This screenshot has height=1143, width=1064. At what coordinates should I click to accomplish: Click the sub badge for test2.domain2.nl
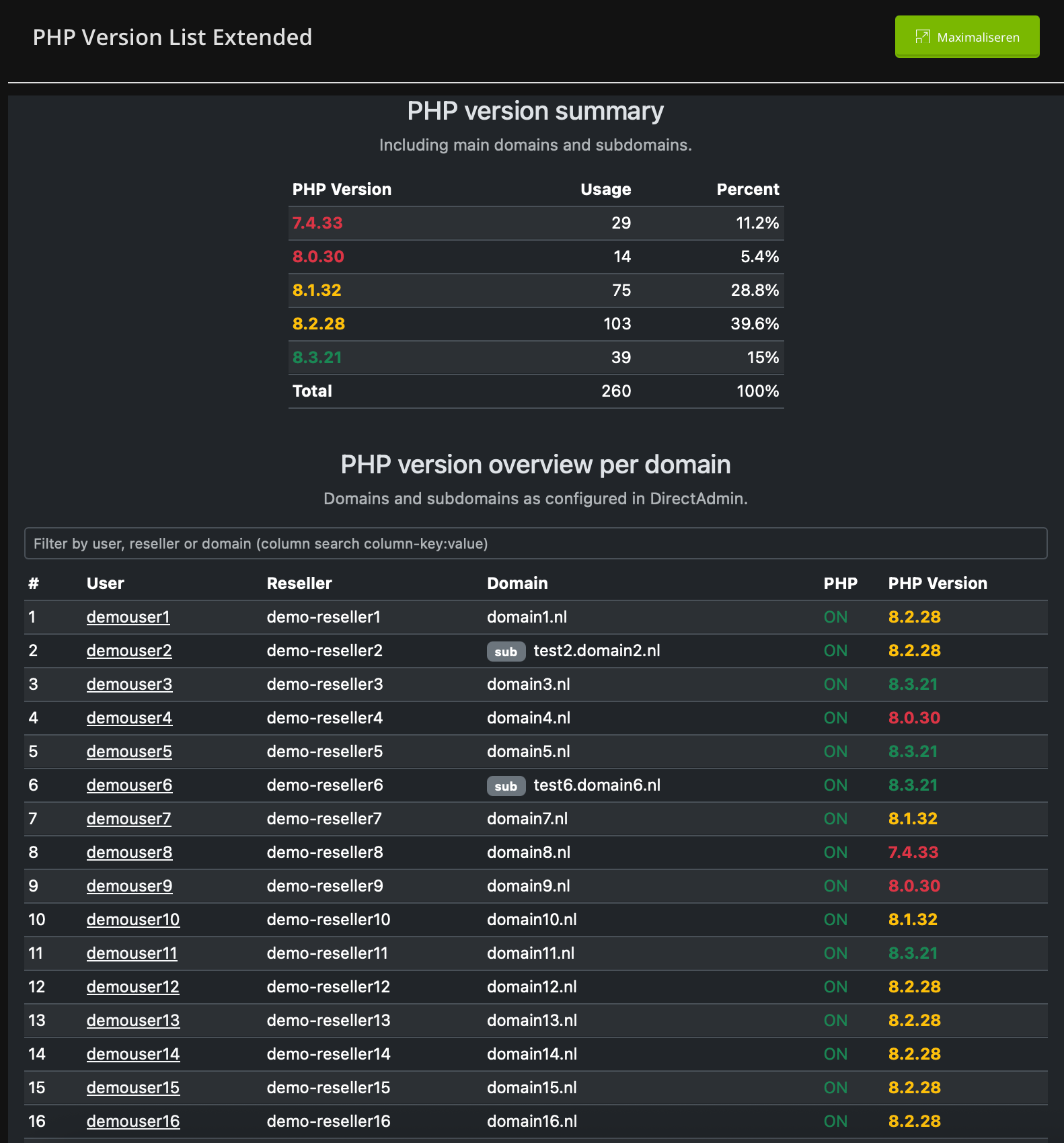tap(506, 652)
